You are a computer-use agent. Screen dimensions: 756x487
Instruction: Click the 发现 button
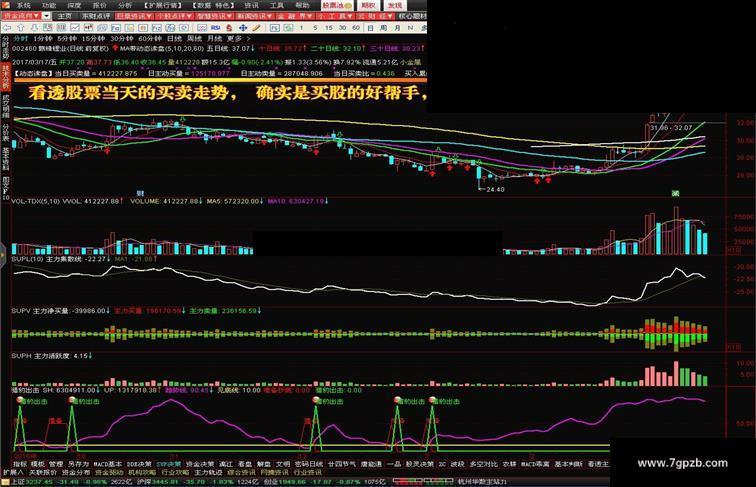[394, 5]
